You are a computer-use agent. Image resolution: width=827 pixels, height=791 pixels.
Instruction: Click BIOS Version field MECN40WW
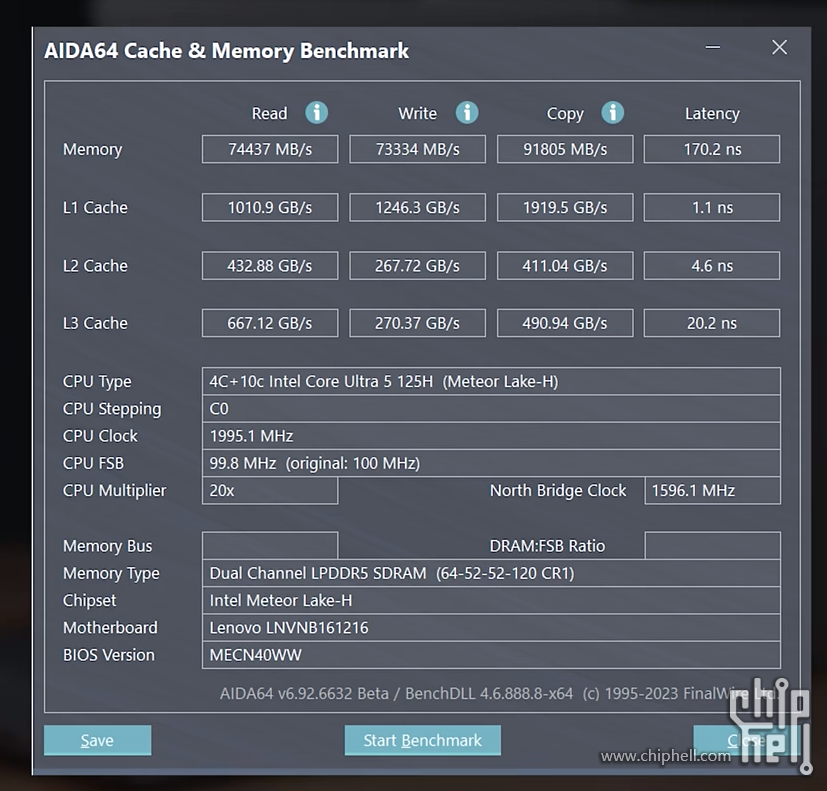pos(491,655)
